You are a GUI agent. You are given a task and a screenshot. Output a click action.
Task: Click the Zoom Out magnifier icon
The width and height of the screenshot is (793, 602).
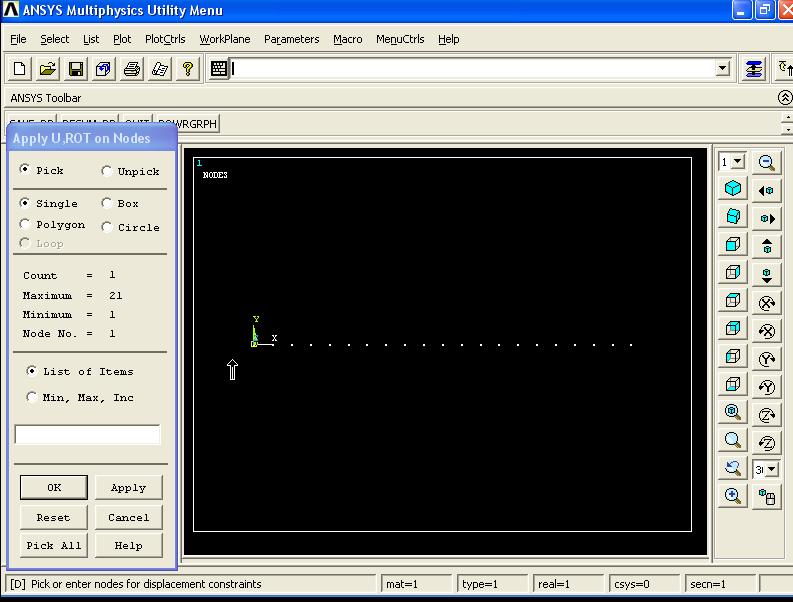pyautogui.click(x=766, y=162)
